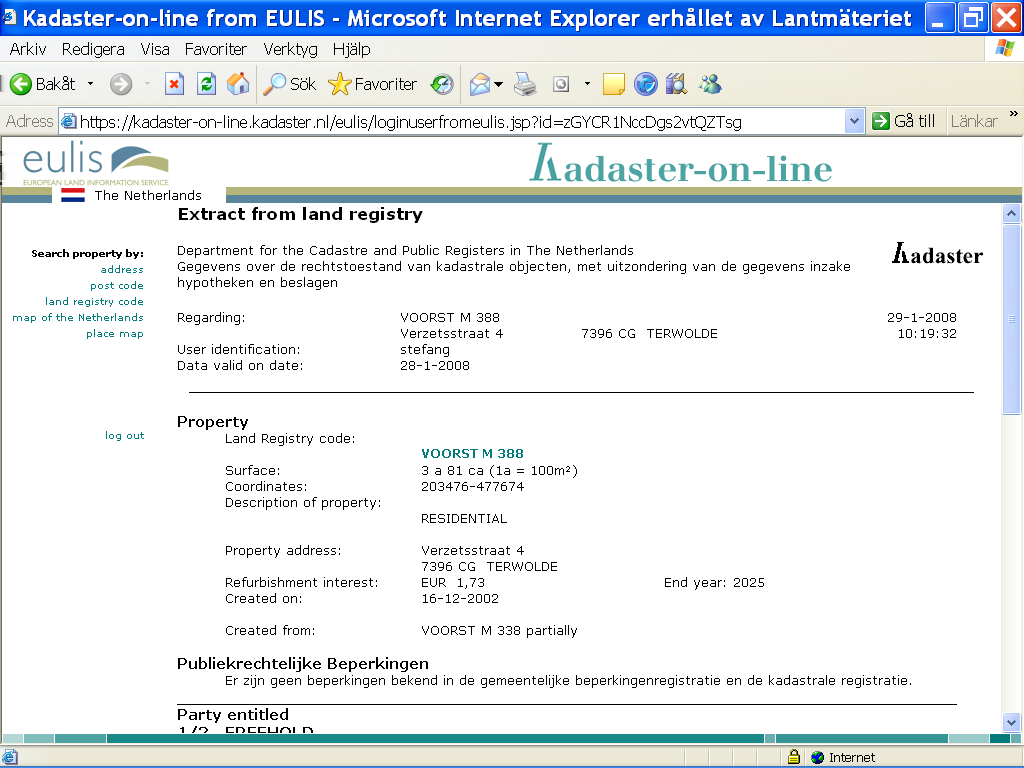Click the blue globe toolbar icon
This screenshot has width=1024, height=768.
[x=646, y=84]
